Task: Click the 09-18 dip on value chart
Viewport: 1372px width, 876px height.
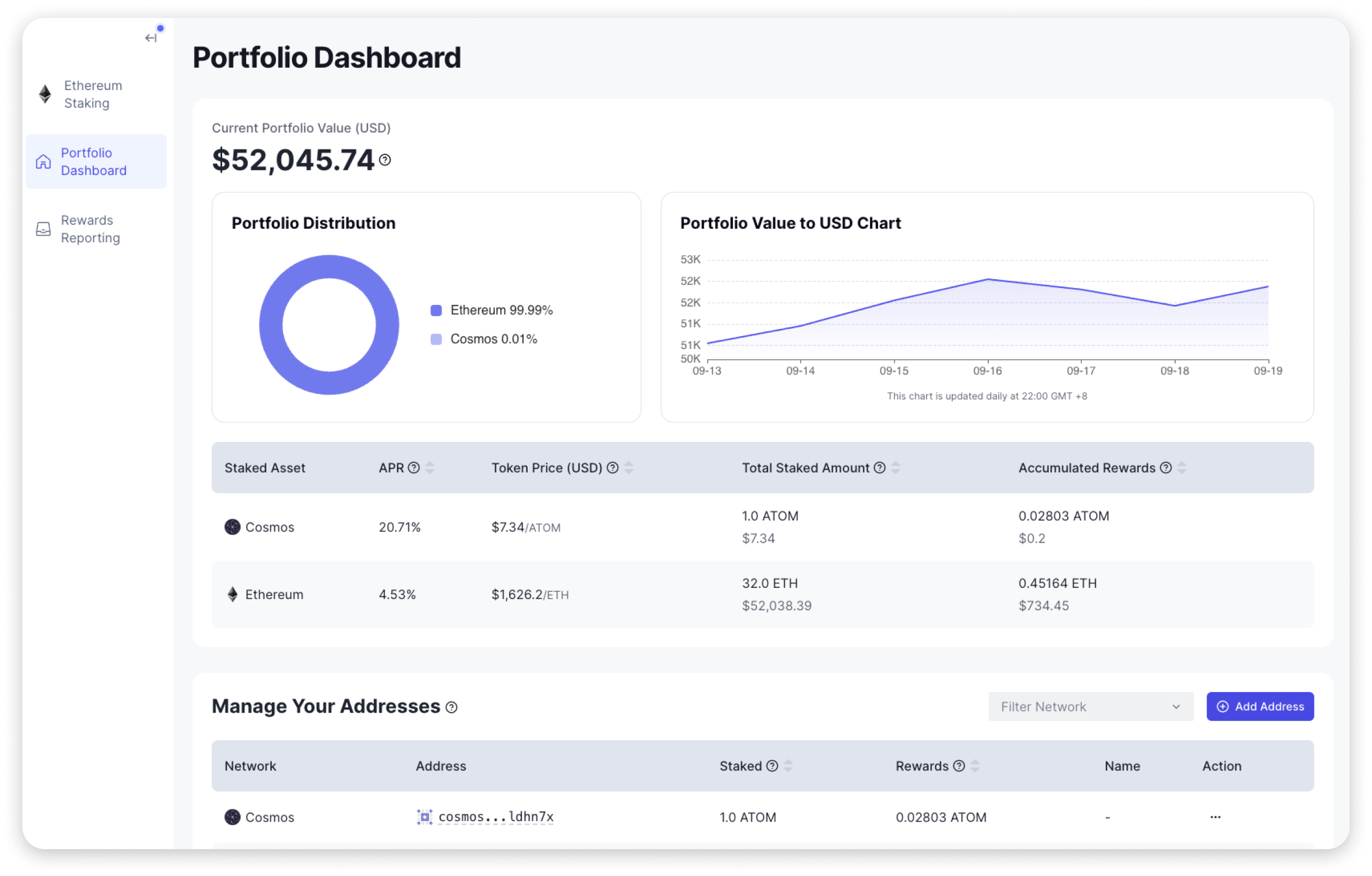Action: (1175, 306)
